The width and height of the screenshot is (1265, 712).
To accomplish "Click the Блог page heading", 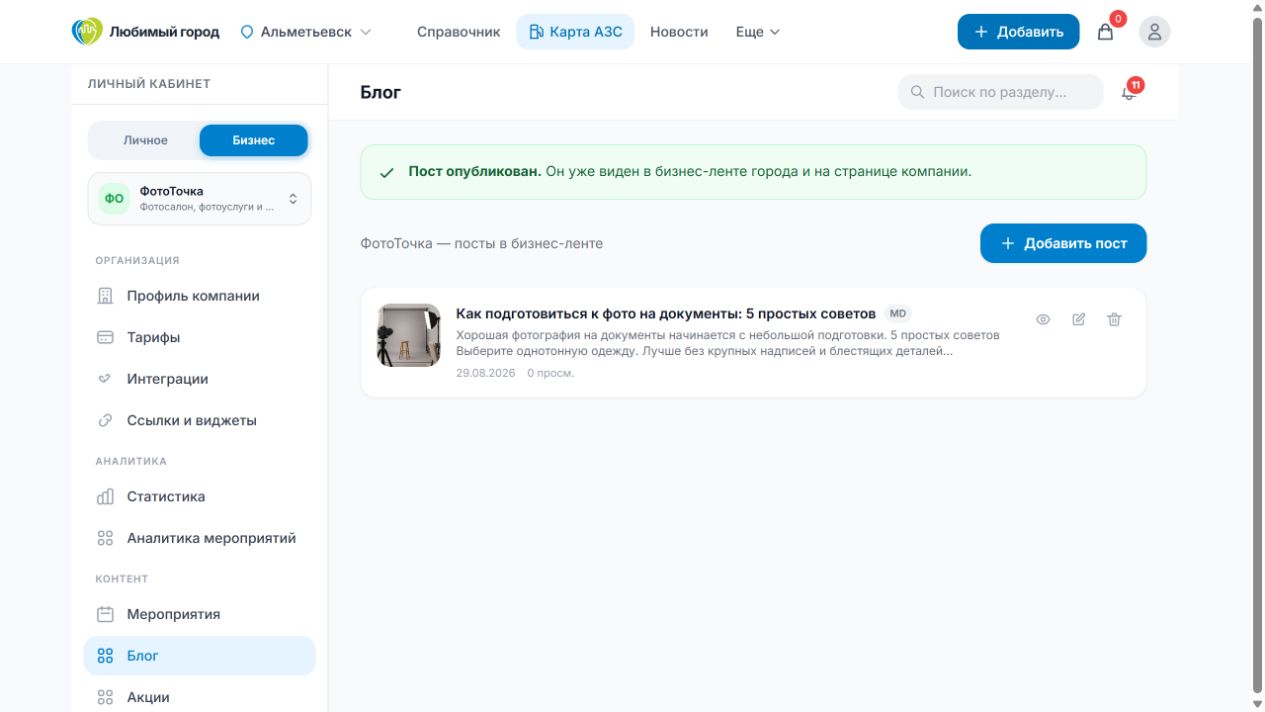I will pos(381,92).
